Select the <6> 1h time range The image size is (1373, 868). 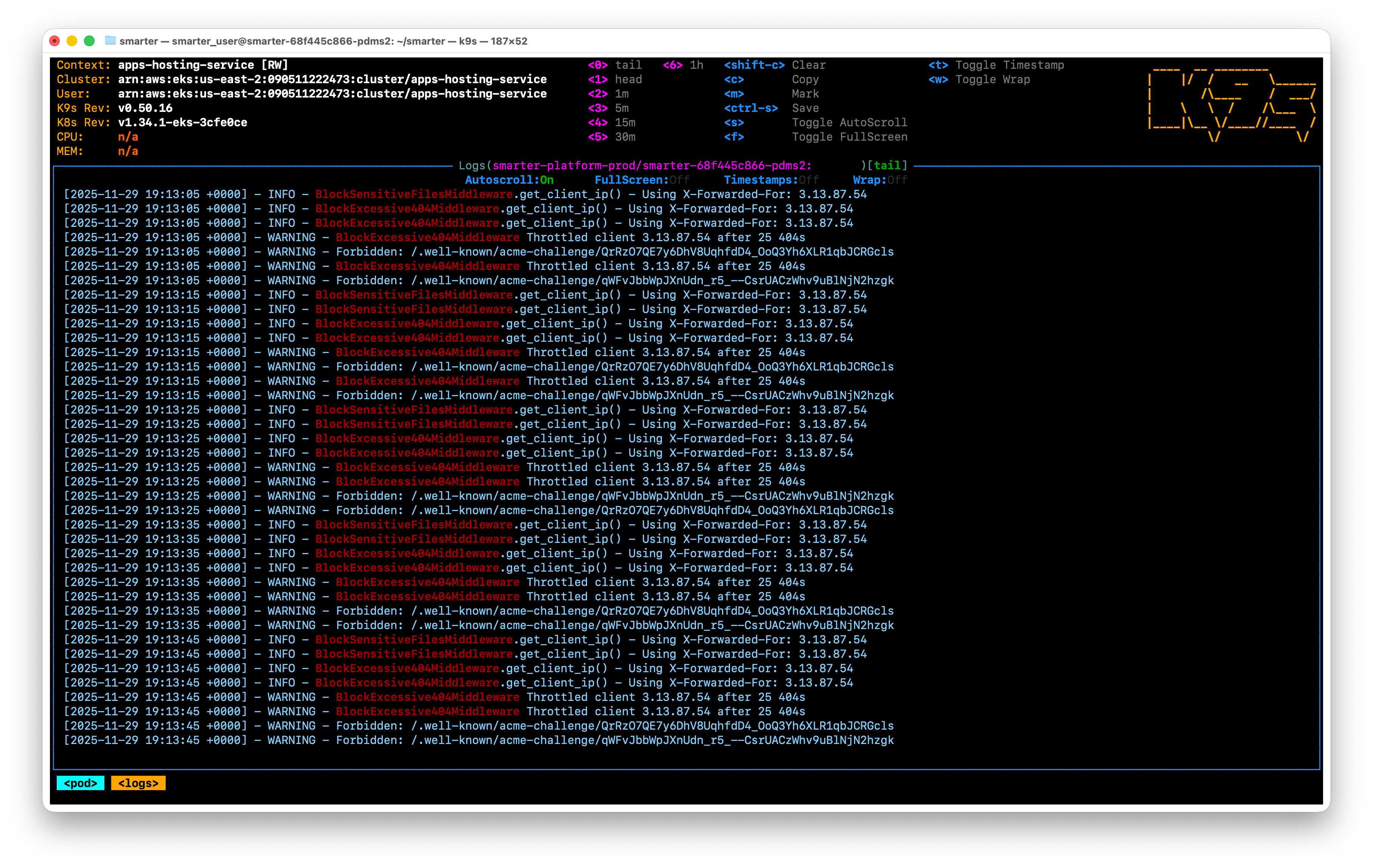(683, 65)
